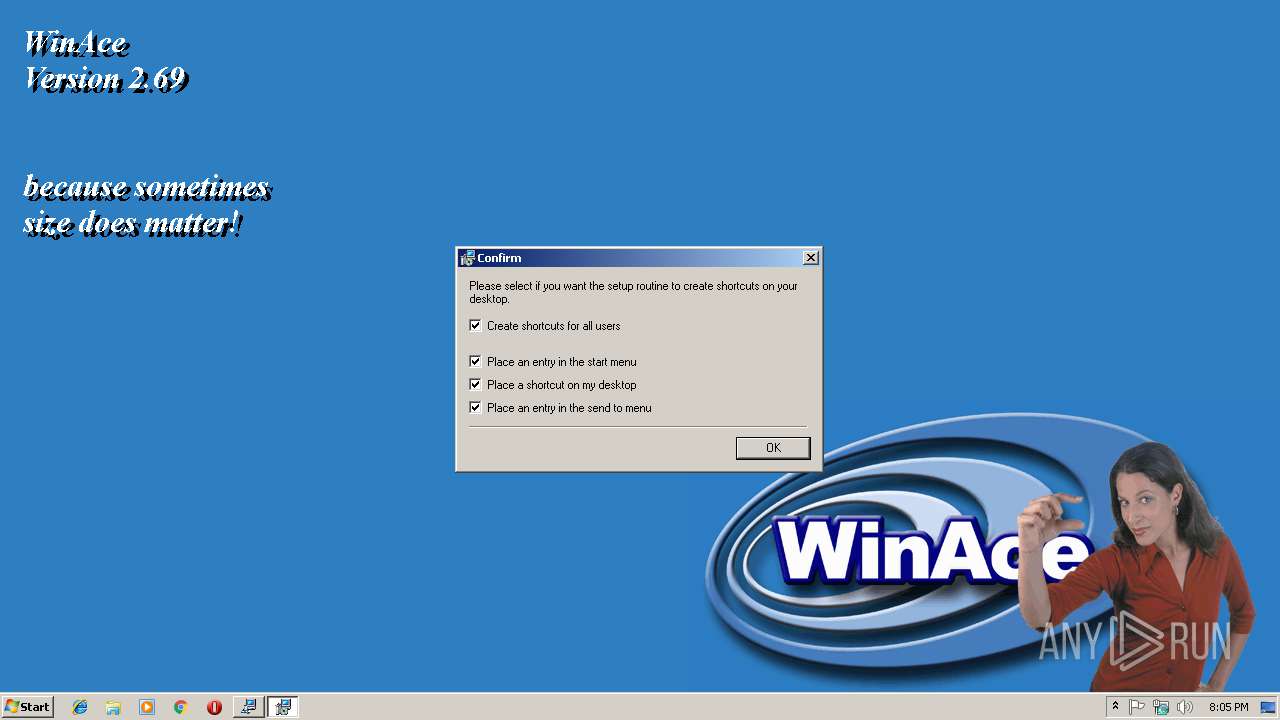Click the 8:05 PM clock
1280x720 pixels.
(1228, 707)
